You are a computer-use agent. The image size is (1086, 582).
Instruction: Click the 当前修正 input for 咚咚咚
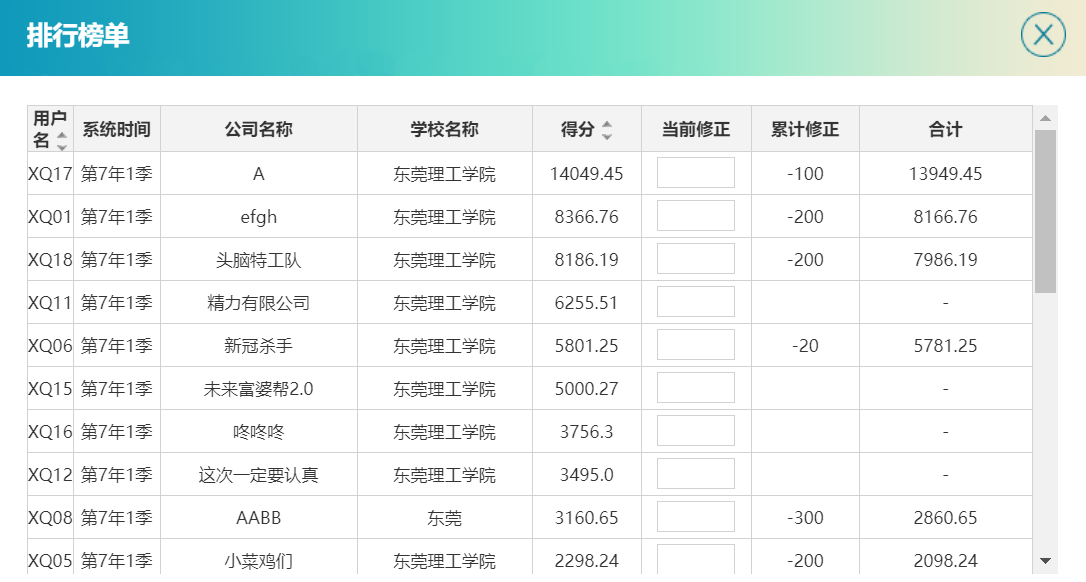[695, 431]
